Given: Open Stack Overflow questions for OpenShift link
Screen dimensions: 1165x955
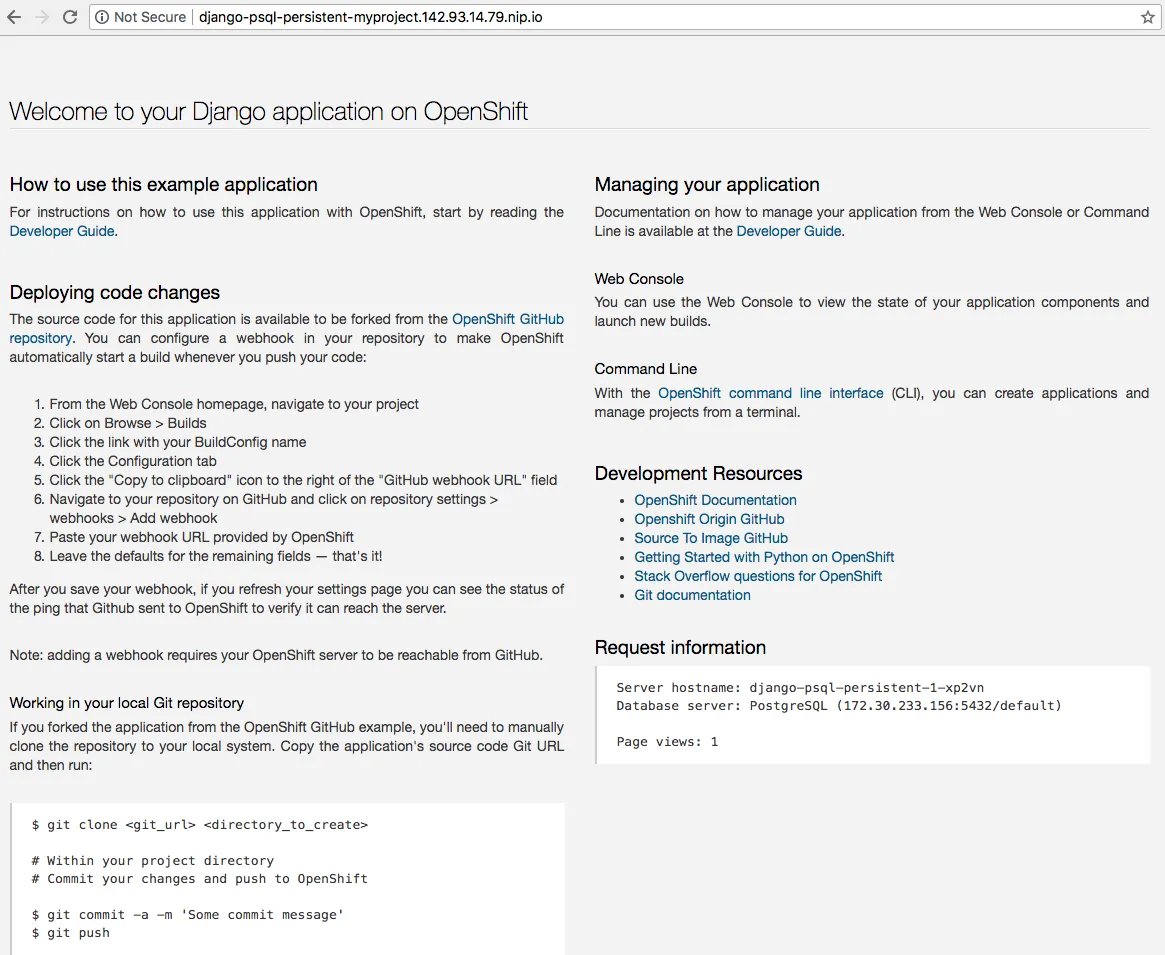Looking at the screenshot, I should click(758, 576).
